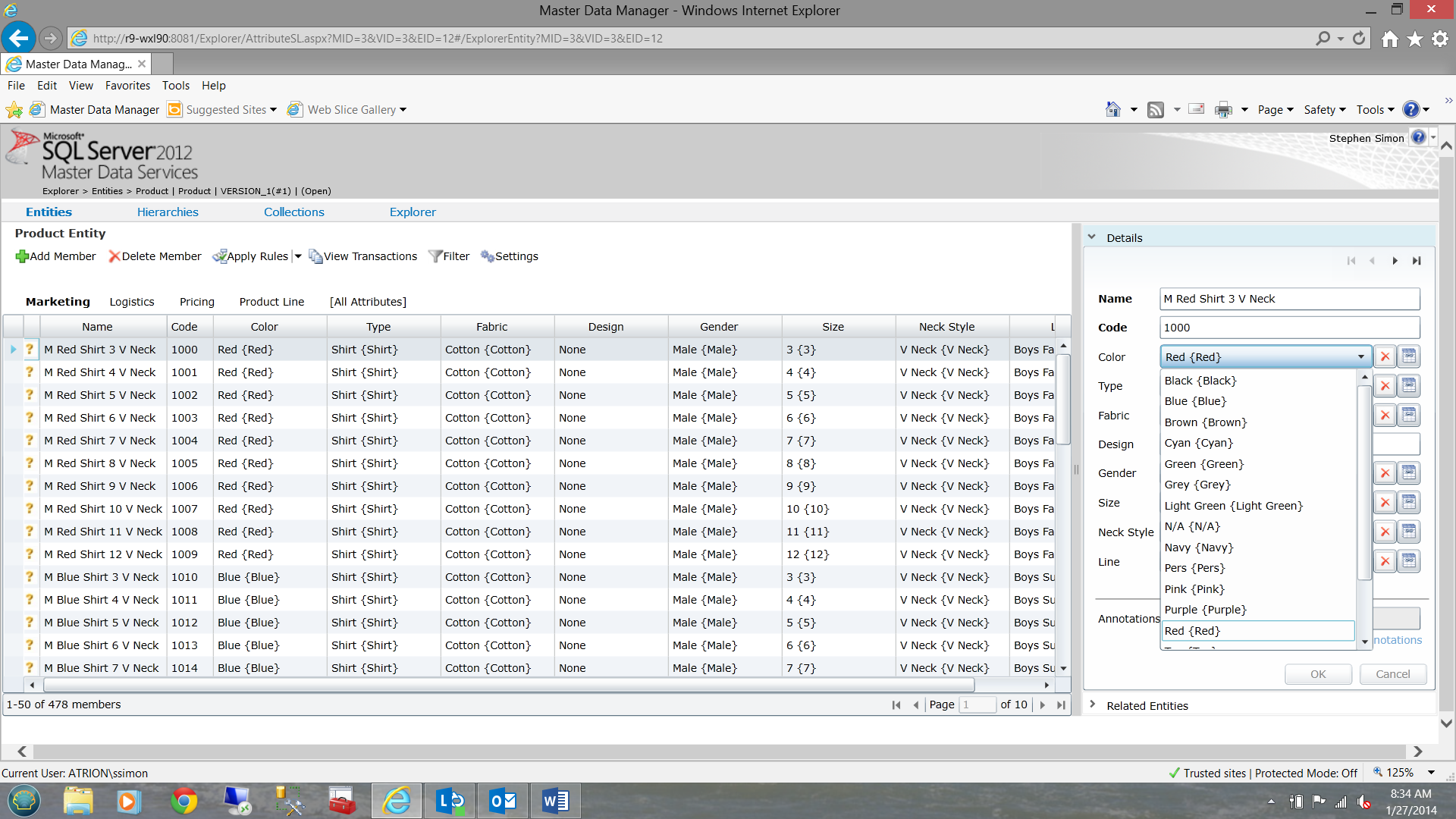Expand the Related Entities section
This screenshot has width=1456, height=819.
(x=1092, y=705)
